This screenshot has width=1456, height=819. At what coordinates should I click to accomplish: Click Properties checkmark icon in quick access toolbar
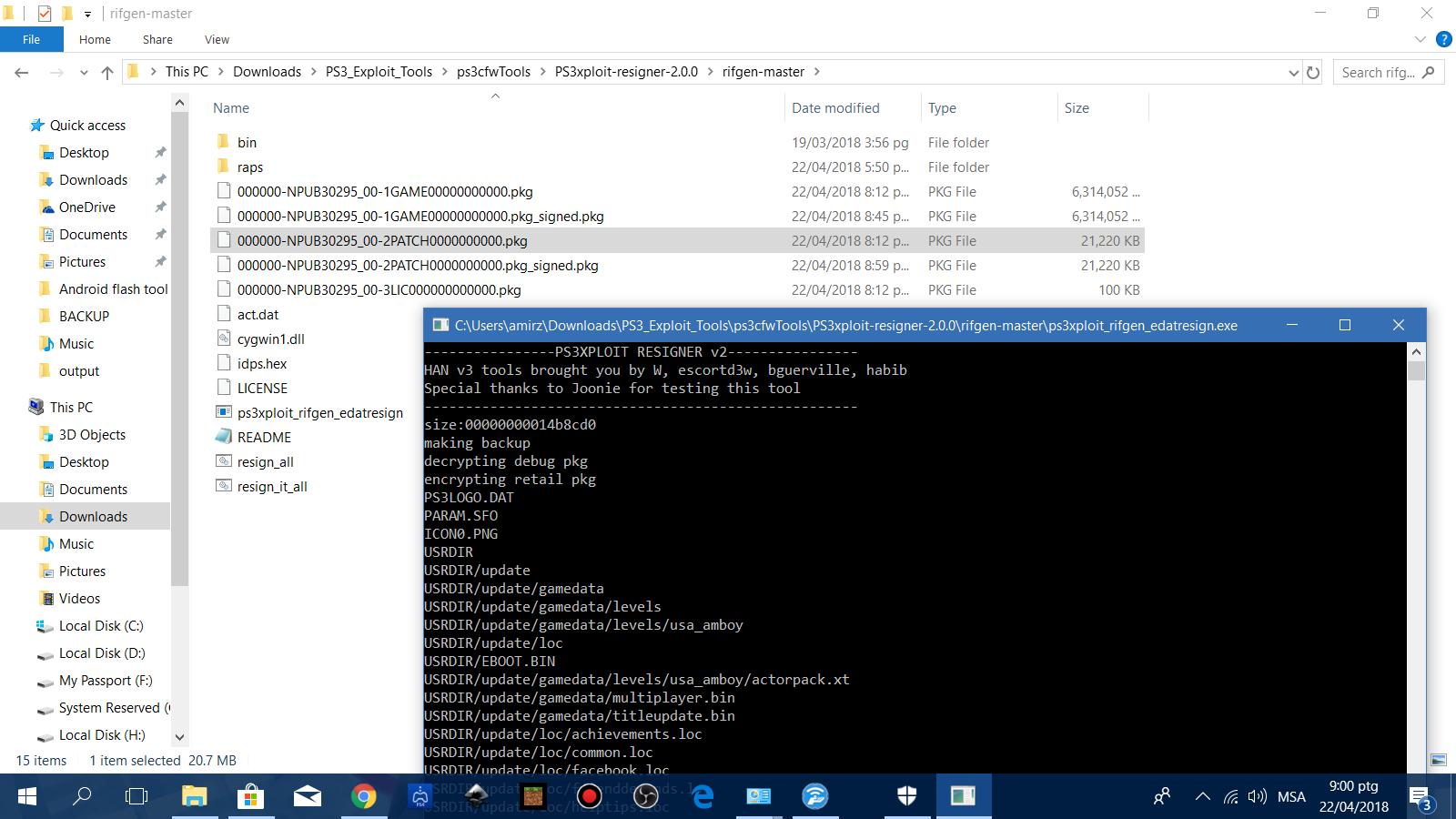pos(44,14)
